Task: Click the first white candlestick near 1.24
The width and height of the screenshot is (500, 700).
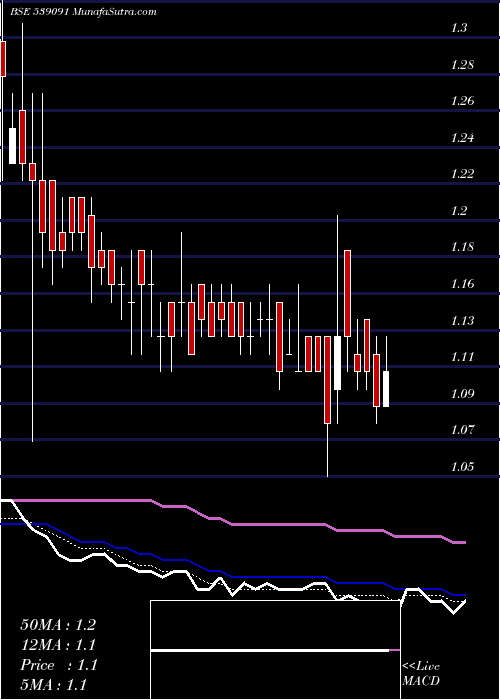Action: click(12, 146)
